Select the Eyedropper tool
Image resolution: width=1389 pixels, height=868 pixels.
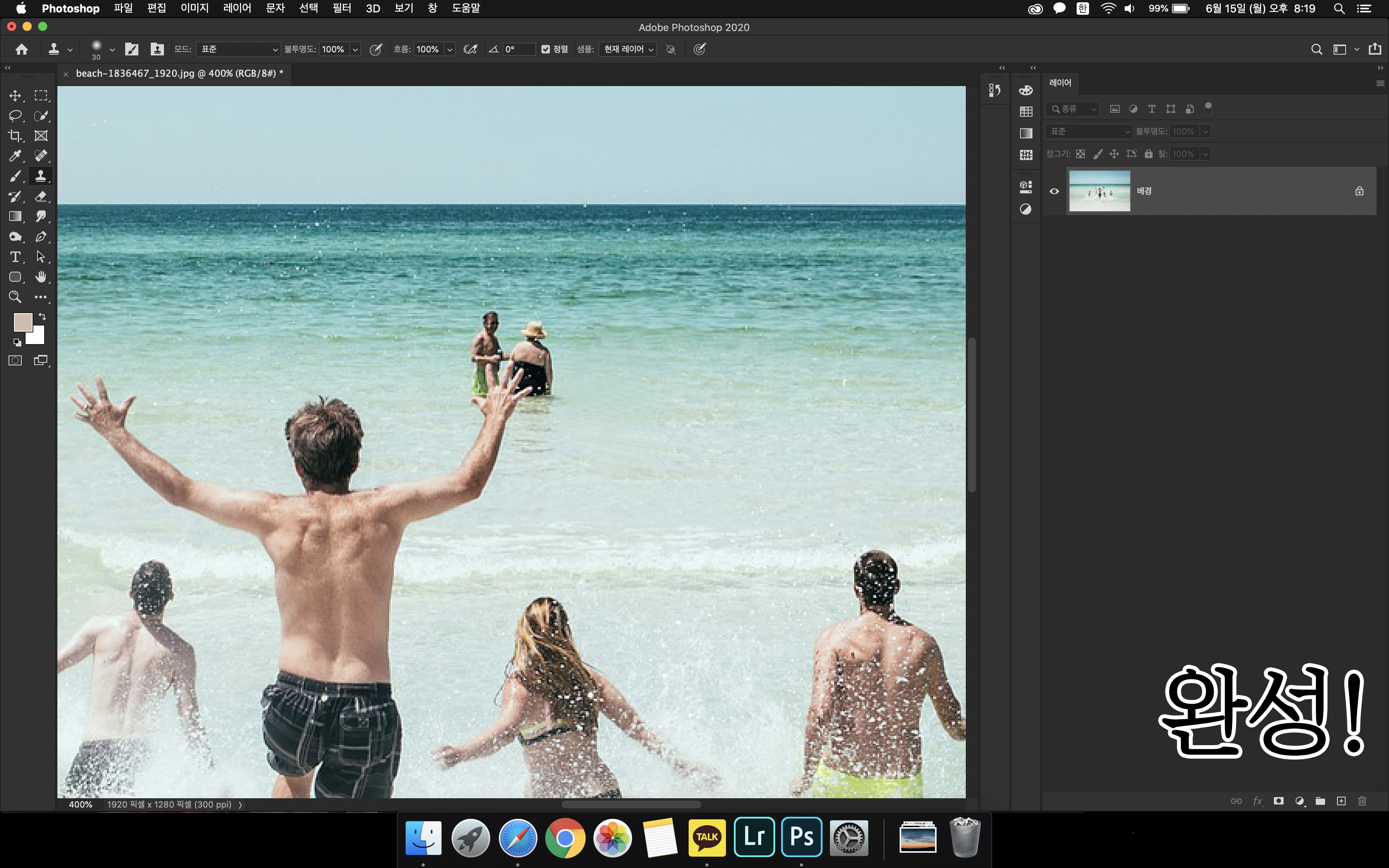(x=15, y=156)
